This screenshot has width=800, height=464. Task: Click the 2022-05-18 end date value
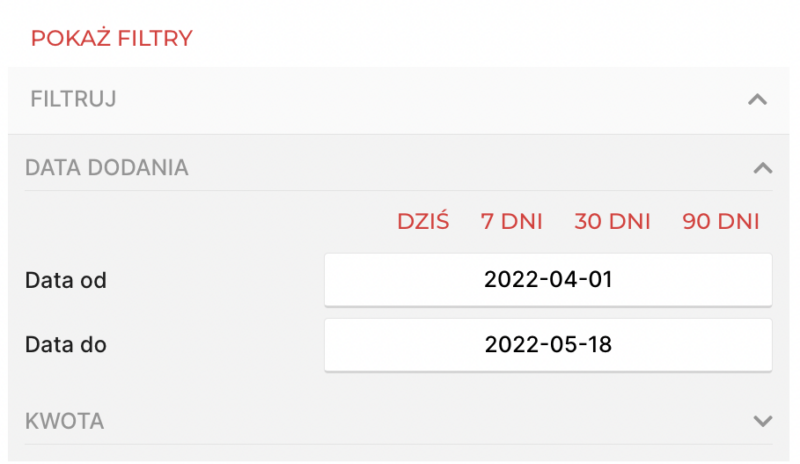(x=548, y=345)
